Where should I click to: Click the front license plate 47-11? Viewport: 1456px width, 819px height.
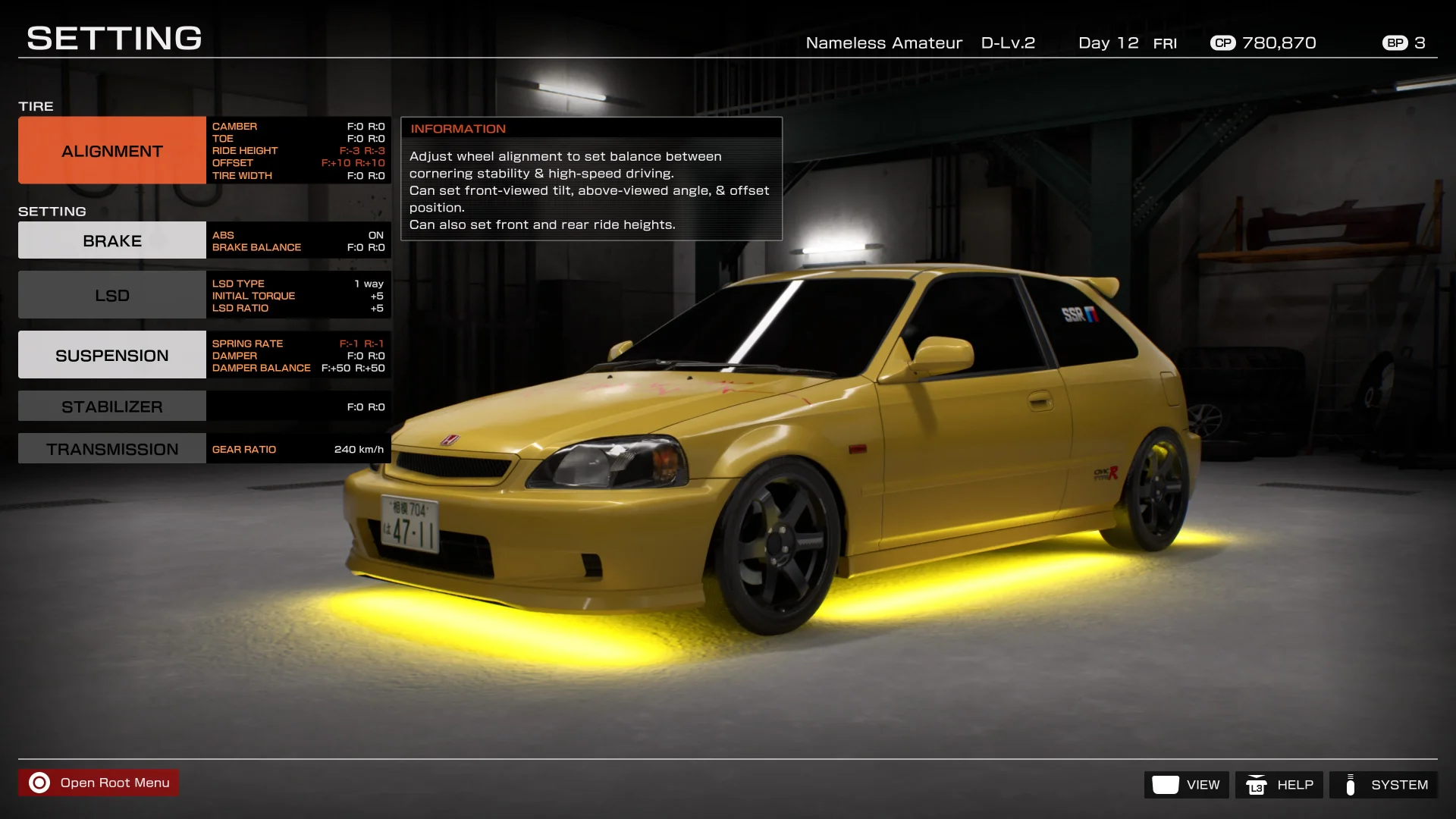pyautogui.click(x=409, y=524)
